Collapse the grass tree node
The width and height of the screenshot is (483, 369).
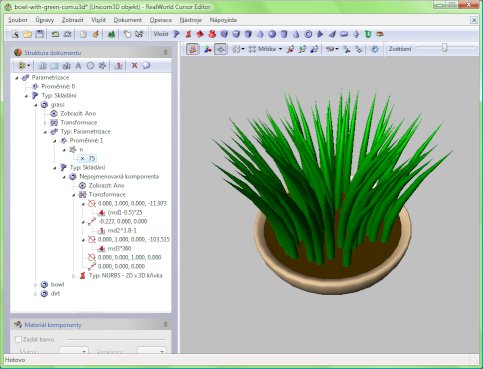[36, 105]
